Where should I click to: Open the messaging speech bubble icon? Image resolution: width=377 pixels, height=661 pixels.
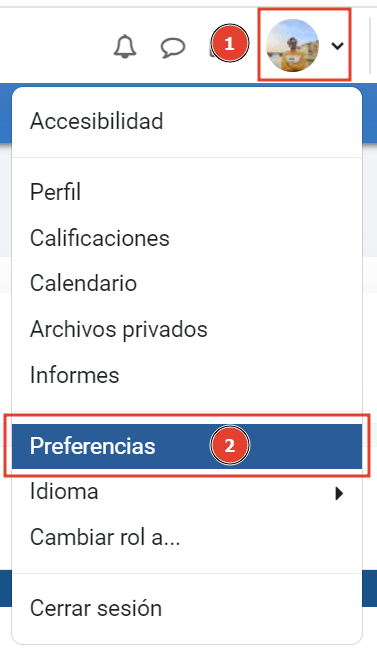pyautogui.click(x=173, y=47)
